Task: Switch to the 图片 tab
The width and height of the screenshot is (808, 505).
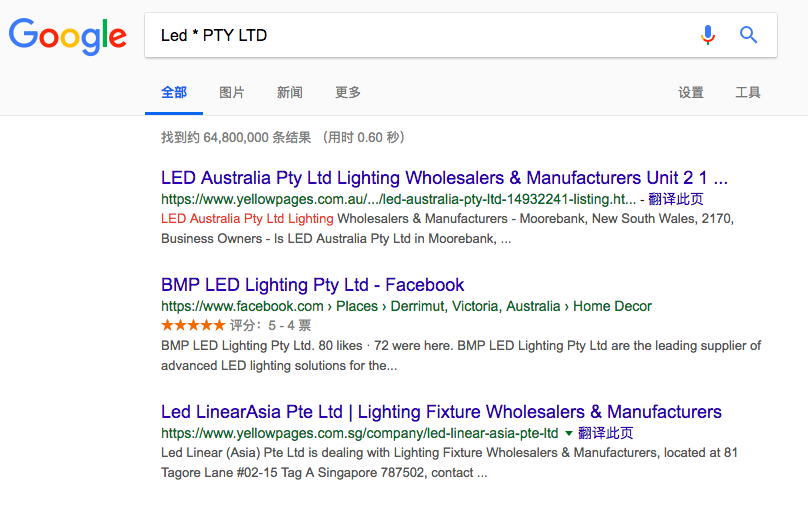Action: coord(232,93)
